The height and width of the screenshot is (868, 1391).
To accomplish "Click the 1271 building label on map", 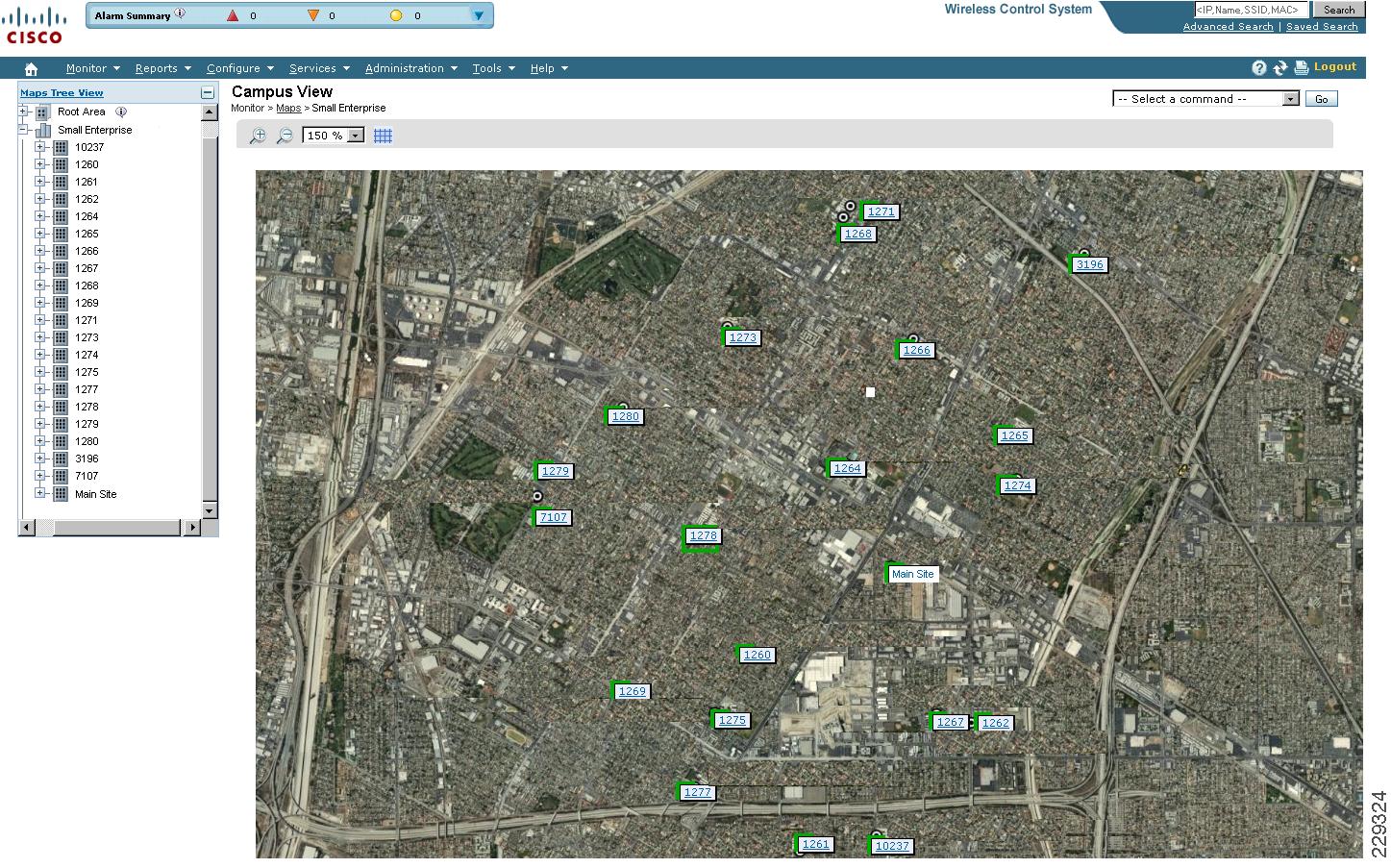I will [x=881, y=211].
